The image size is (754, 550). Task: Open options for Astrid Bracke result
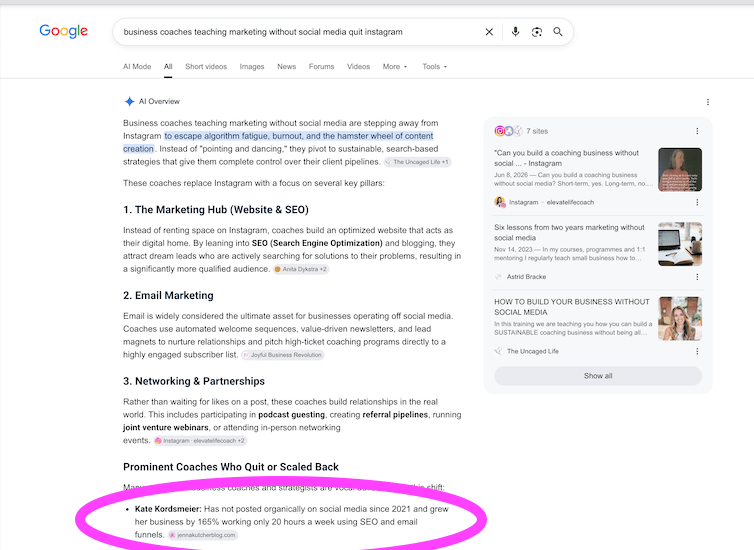click(x=697, y=277)
